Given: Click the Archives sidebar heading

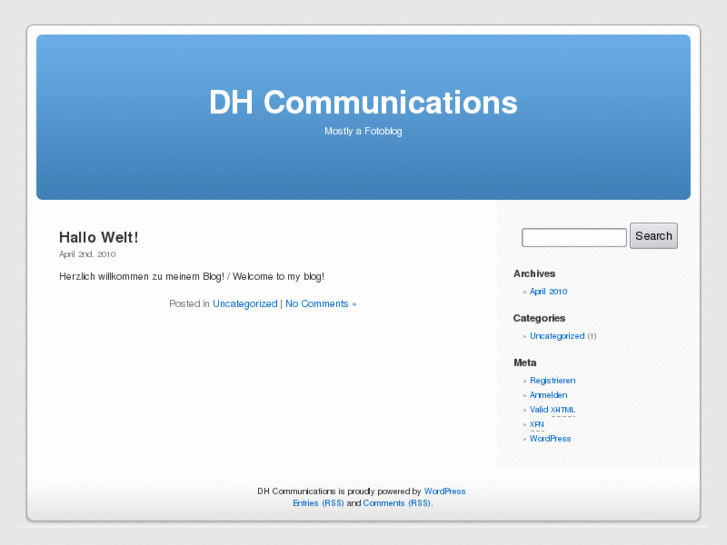Looking at the screenshot, I should tap(534, 274).
